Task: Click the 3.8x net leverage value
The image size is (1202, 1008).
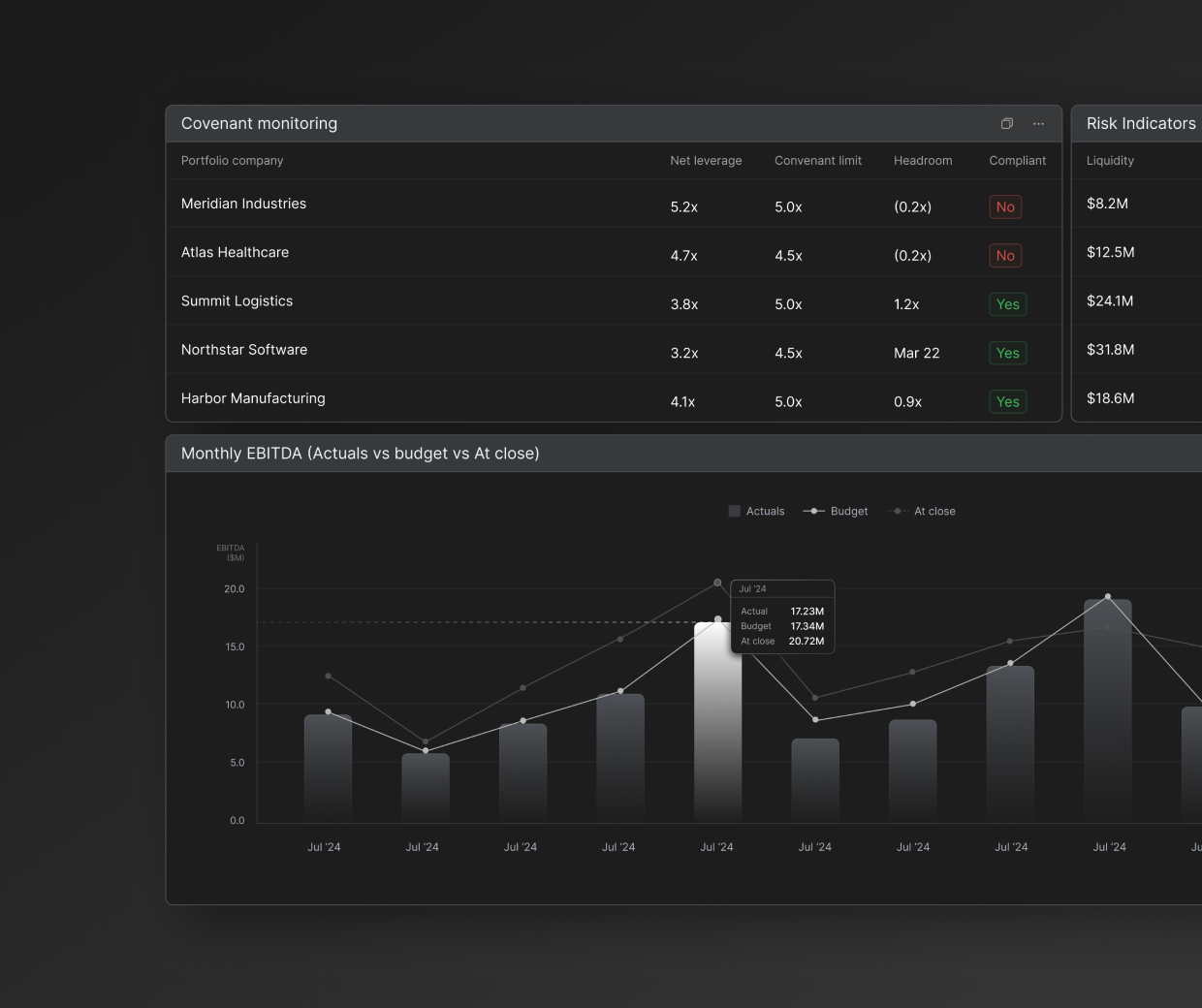Action: [x=683, y=304]
